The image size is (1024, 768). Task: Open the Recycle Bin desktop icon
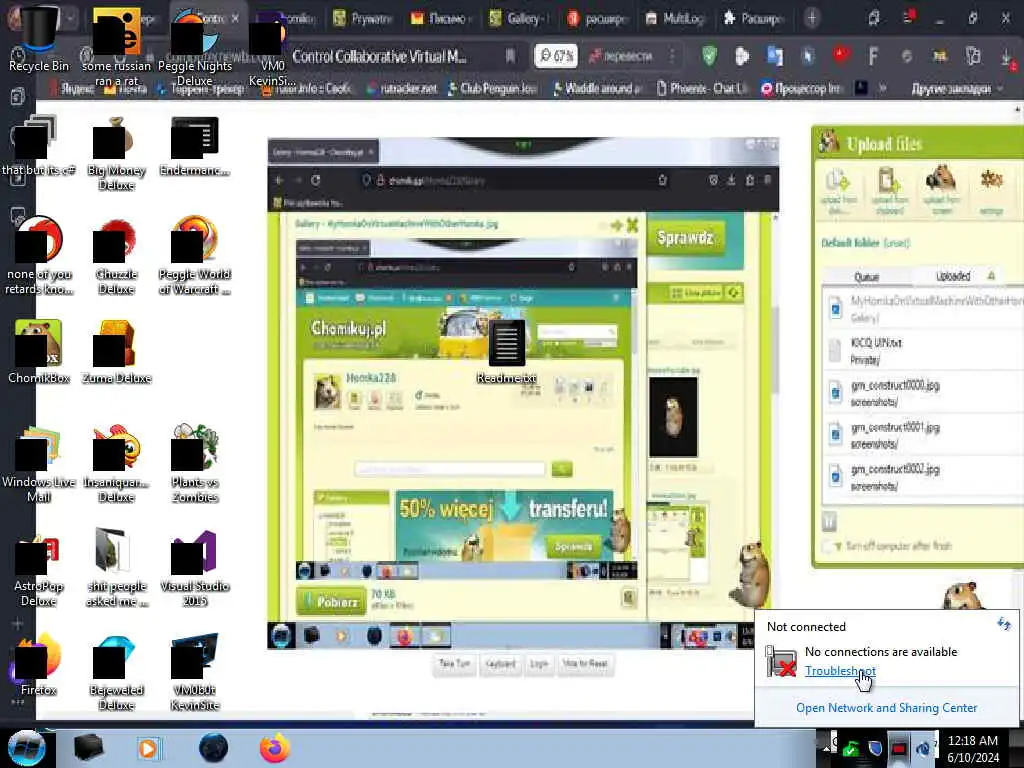pyautogui.click(x=39, y=39)
